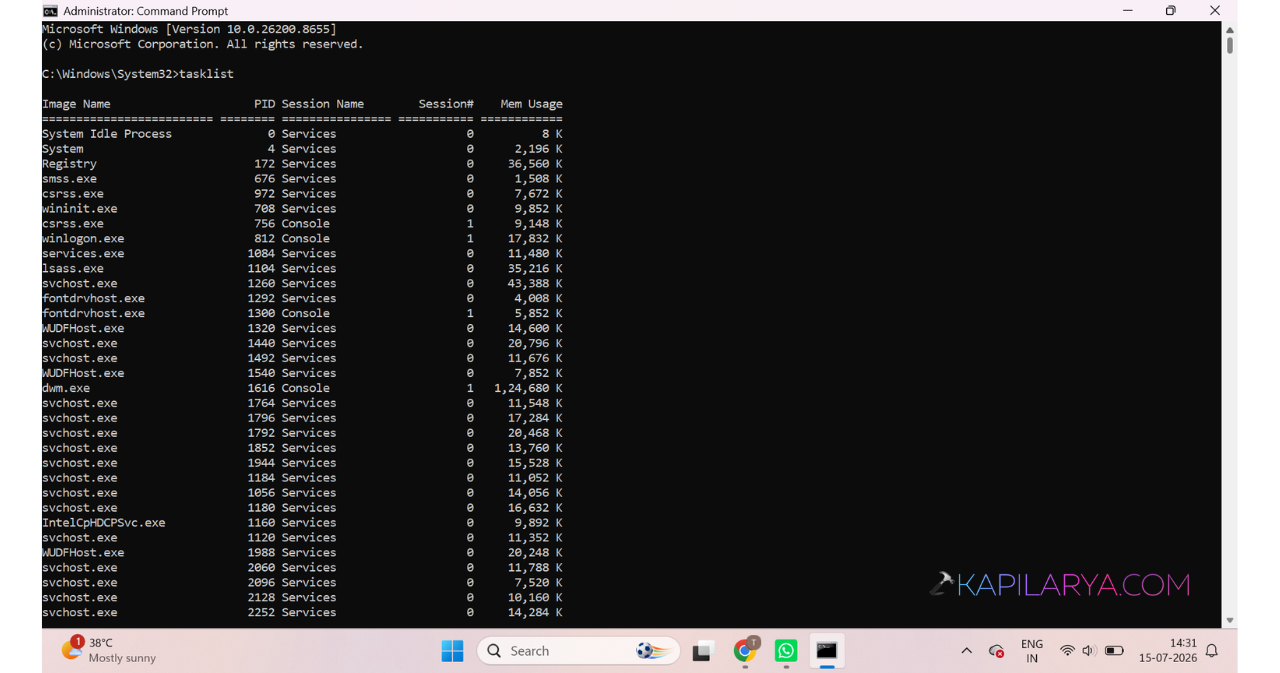Click the "Session#" column header text
Viewport: 1280px width, 673px height.
pos(446,104)
